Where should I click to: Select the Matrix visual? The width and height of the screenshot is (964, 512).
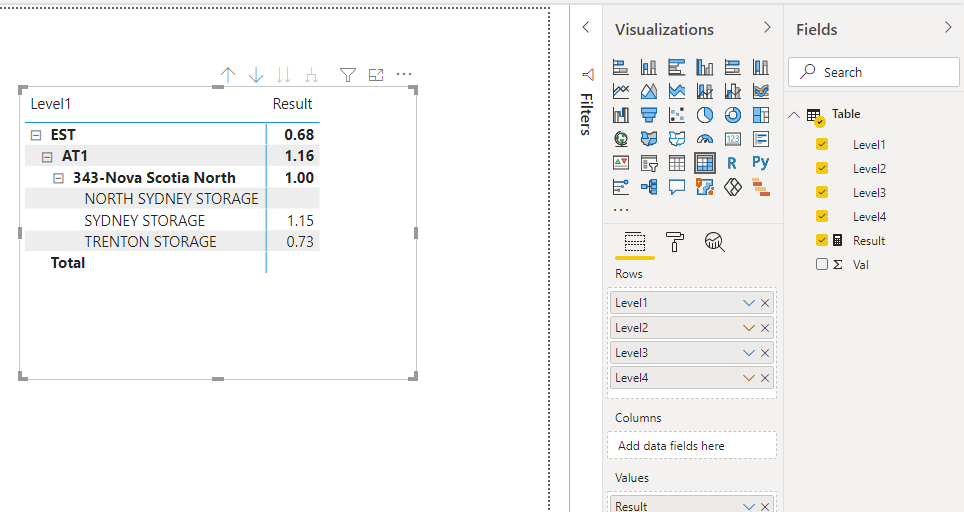tap(705, 163)
